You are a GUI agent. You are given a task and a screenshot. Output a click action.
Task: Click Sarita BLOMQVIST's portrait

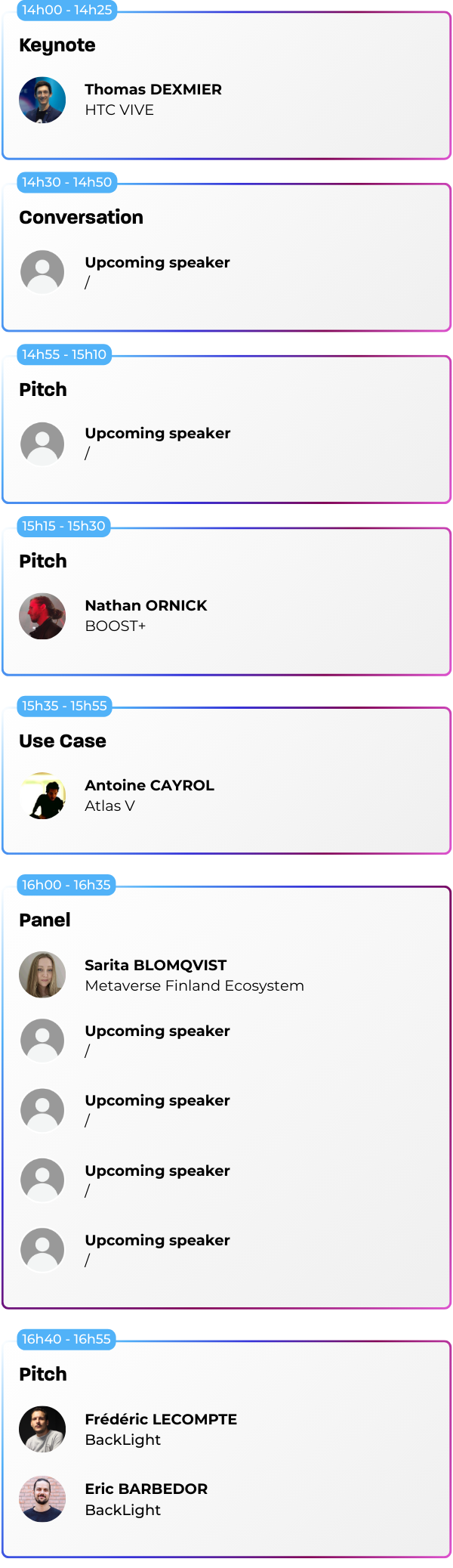42,975
